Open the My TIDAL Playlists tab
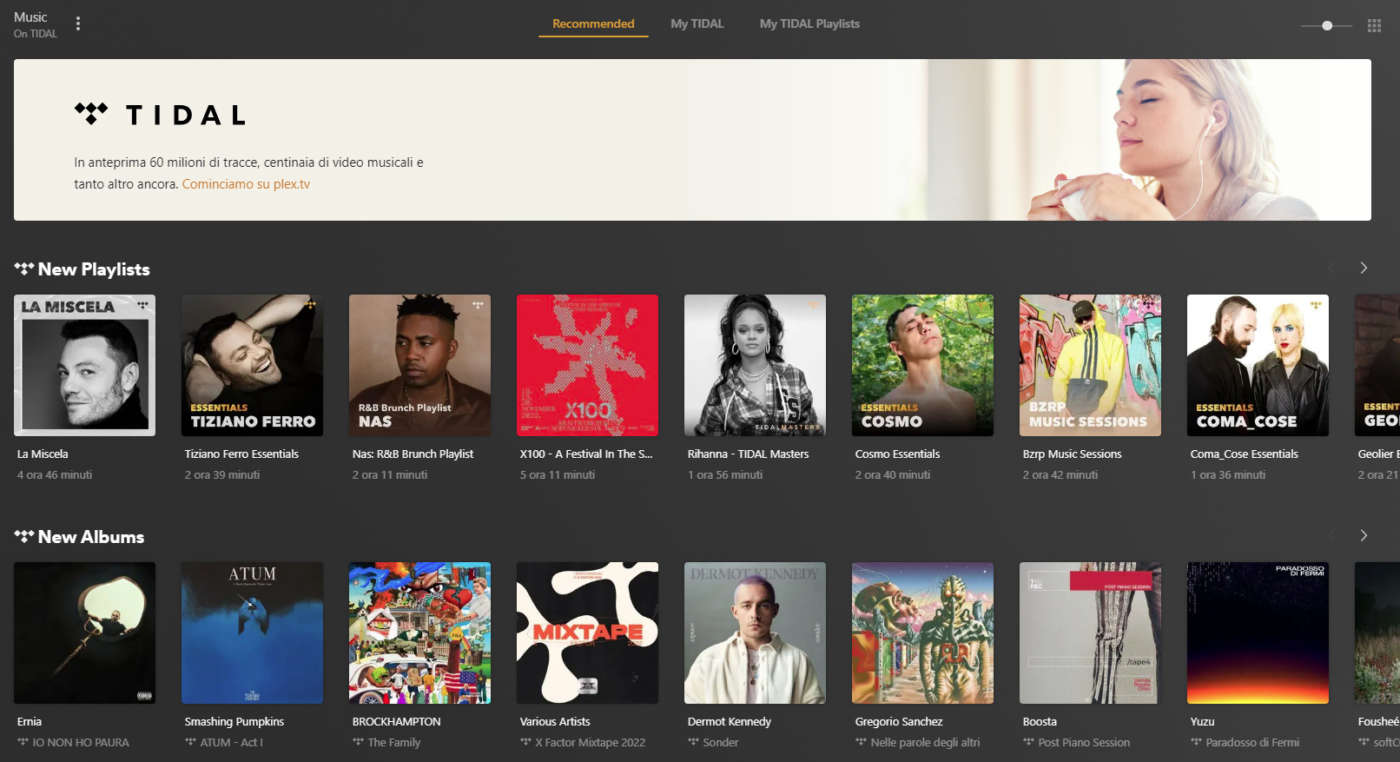Image resolution: width=1400 pixels, height=762 pixels. click(809, 24)
